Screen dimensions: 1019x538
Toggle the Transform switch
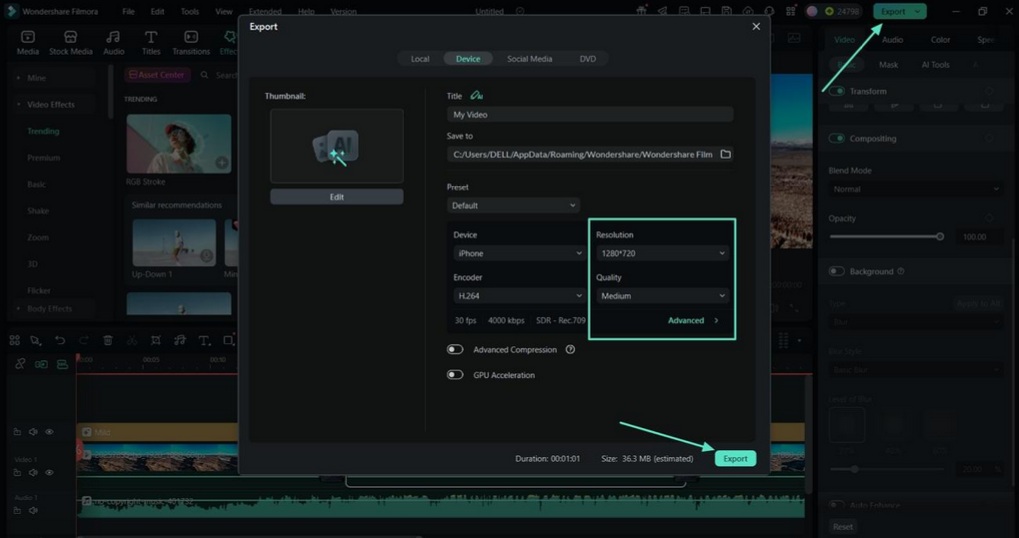[x=836, y=92]
